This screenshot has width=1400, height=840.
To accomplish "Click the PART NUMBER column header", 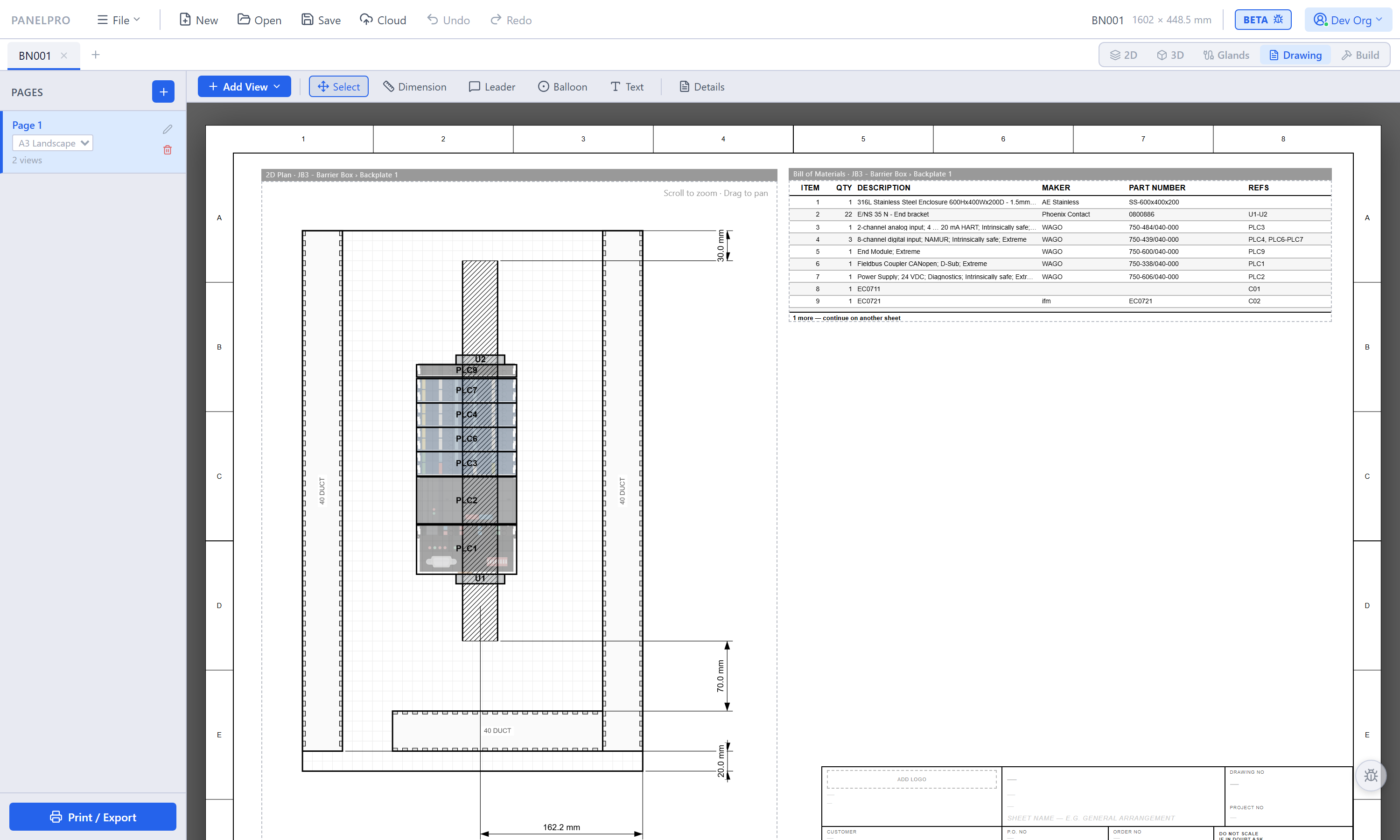I will pyautogui.click(x=1157, y=188).
